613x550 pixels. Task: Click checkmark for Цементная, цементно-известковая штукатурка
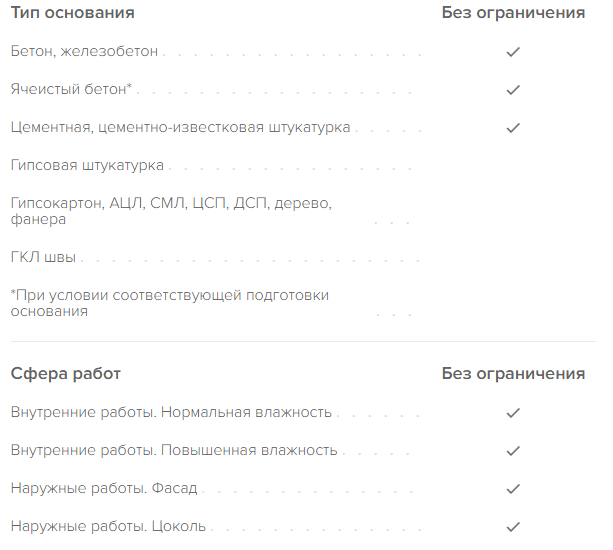tap(513, 127)
